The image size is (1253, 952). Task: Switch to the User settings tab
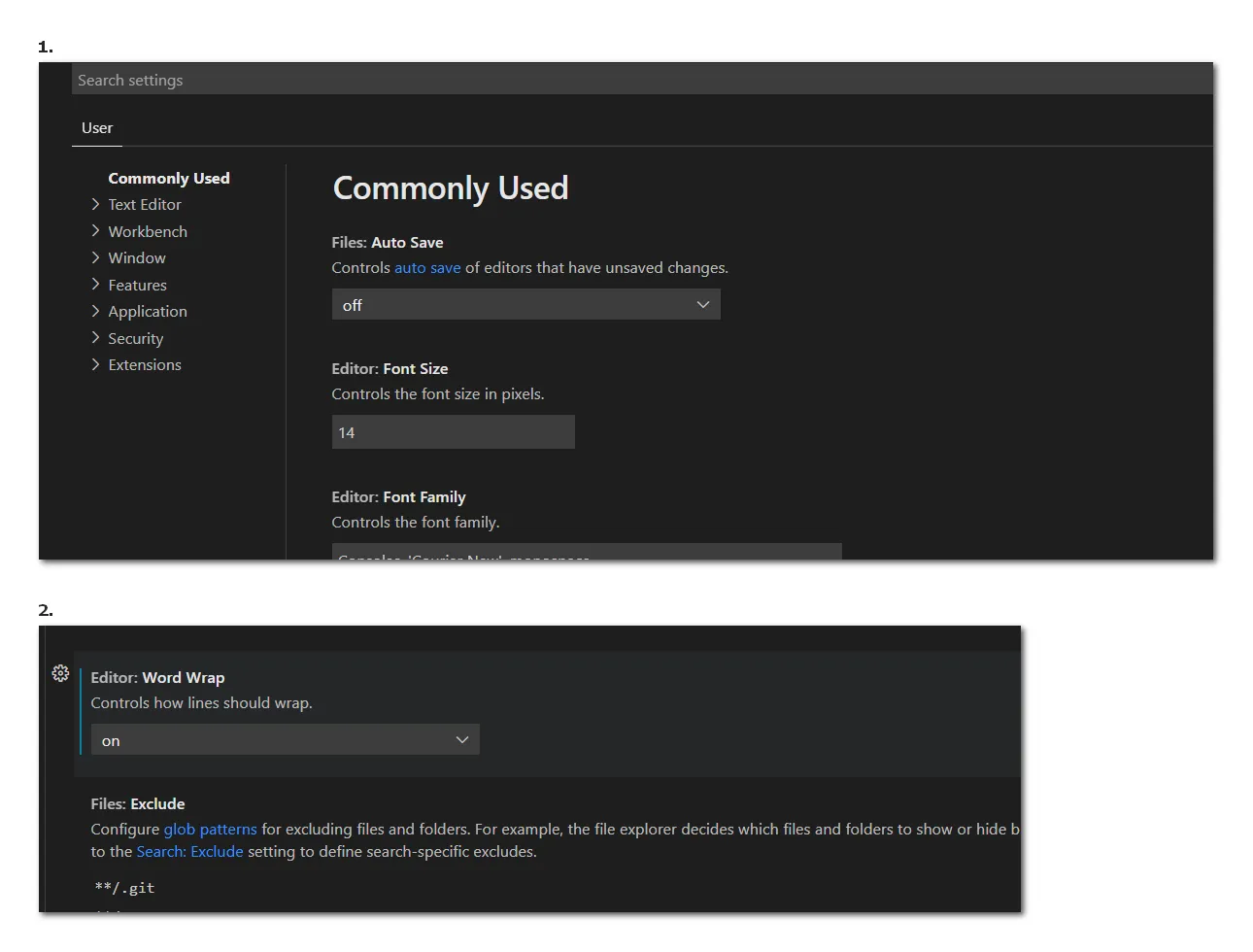[97, 128]
